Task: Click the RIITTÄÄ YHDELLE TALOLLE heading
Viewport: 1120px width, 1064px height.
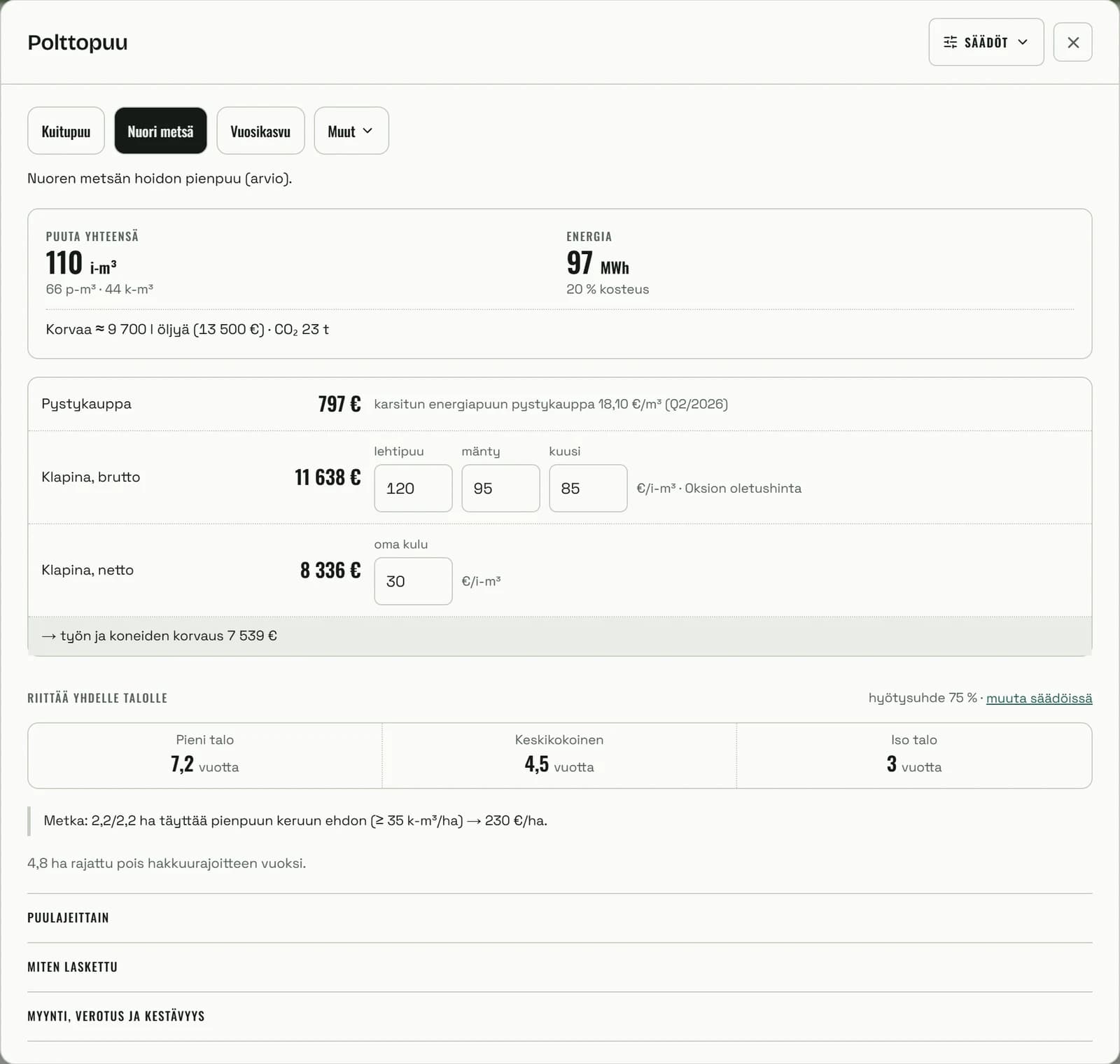Action: point(97,698)
